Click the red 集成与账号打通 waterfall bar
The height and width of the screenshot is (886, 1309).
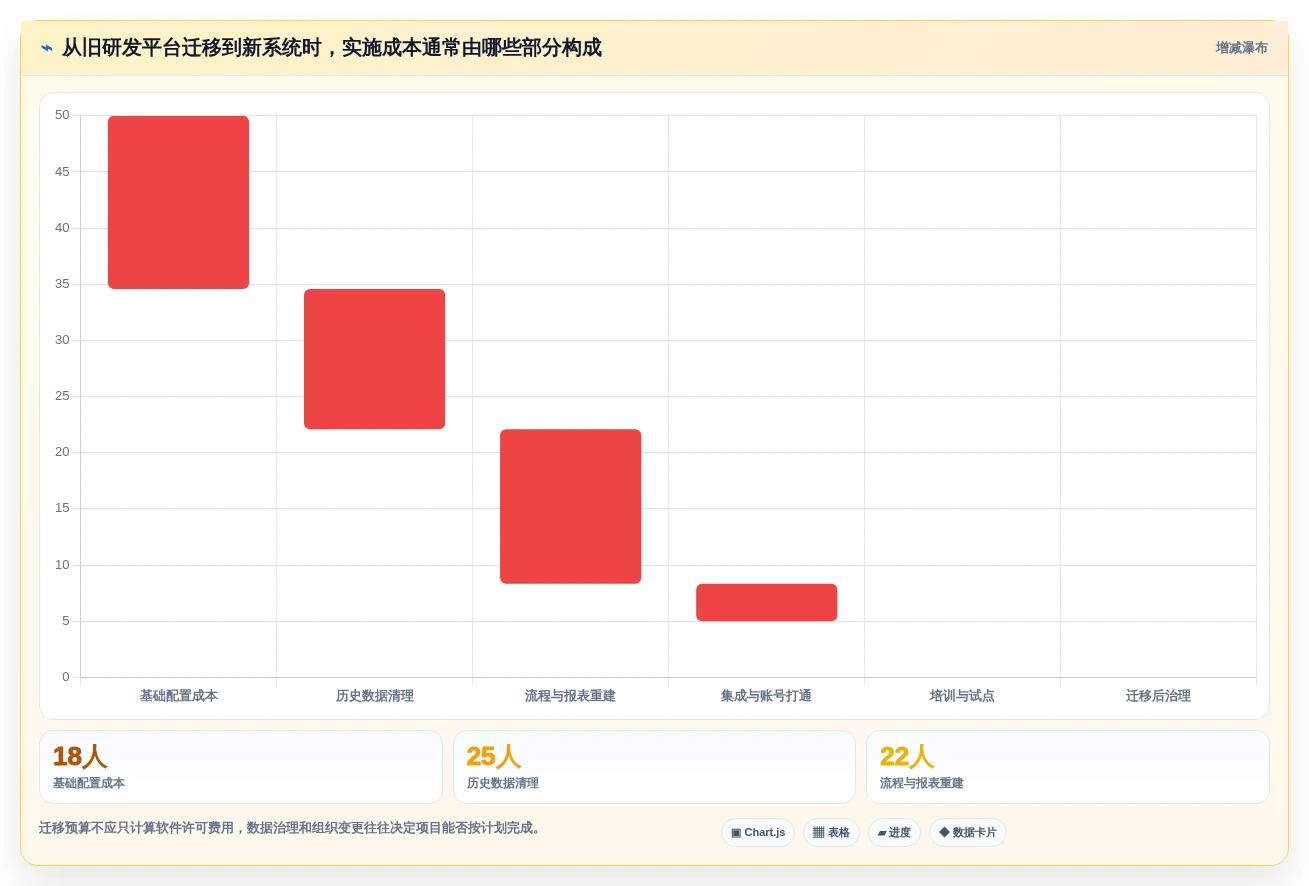(766, 602)
